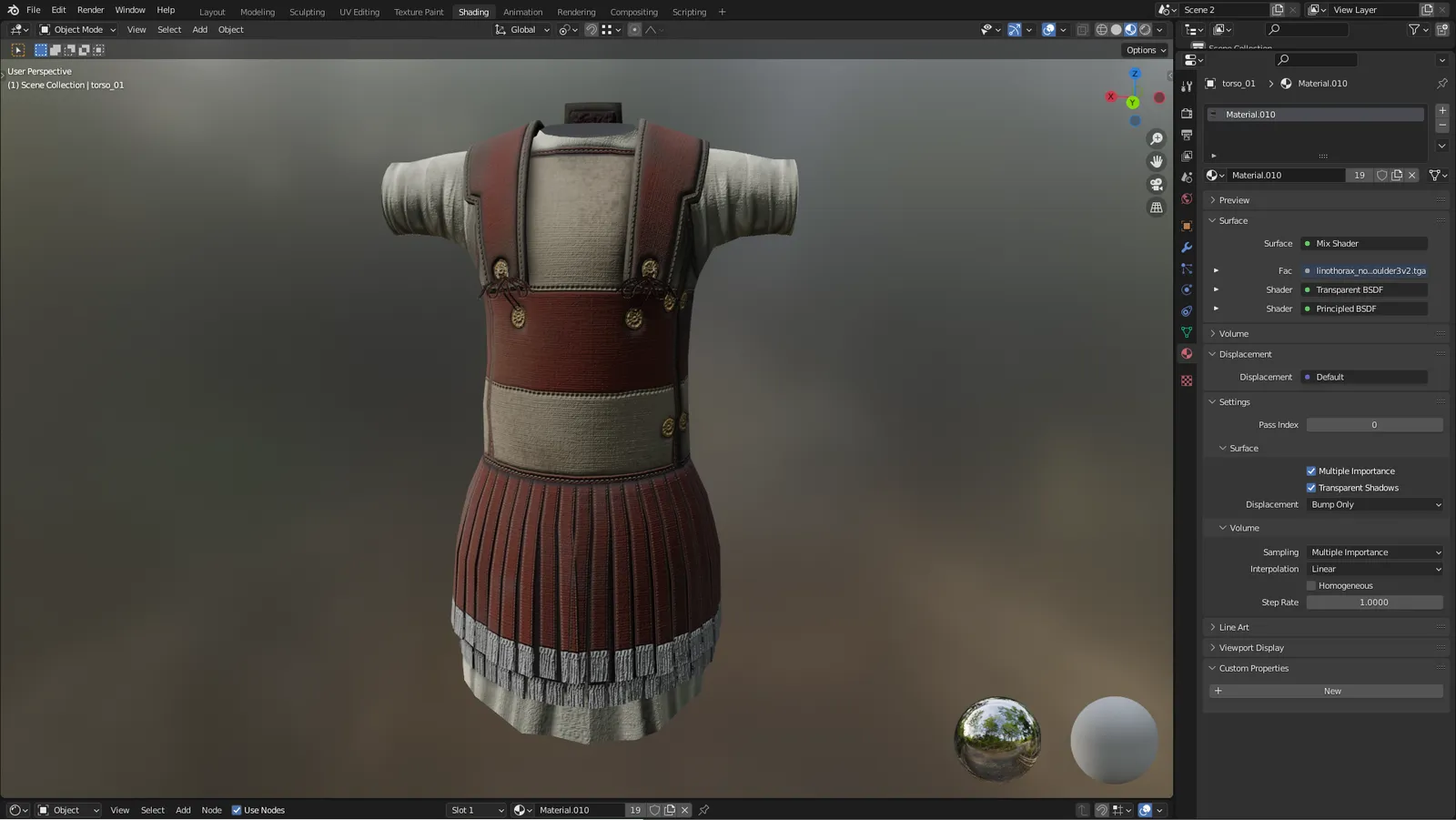Open the Output properties tab
Image resolution: width=1456 pixels, height=820 pixels.
1187,135
